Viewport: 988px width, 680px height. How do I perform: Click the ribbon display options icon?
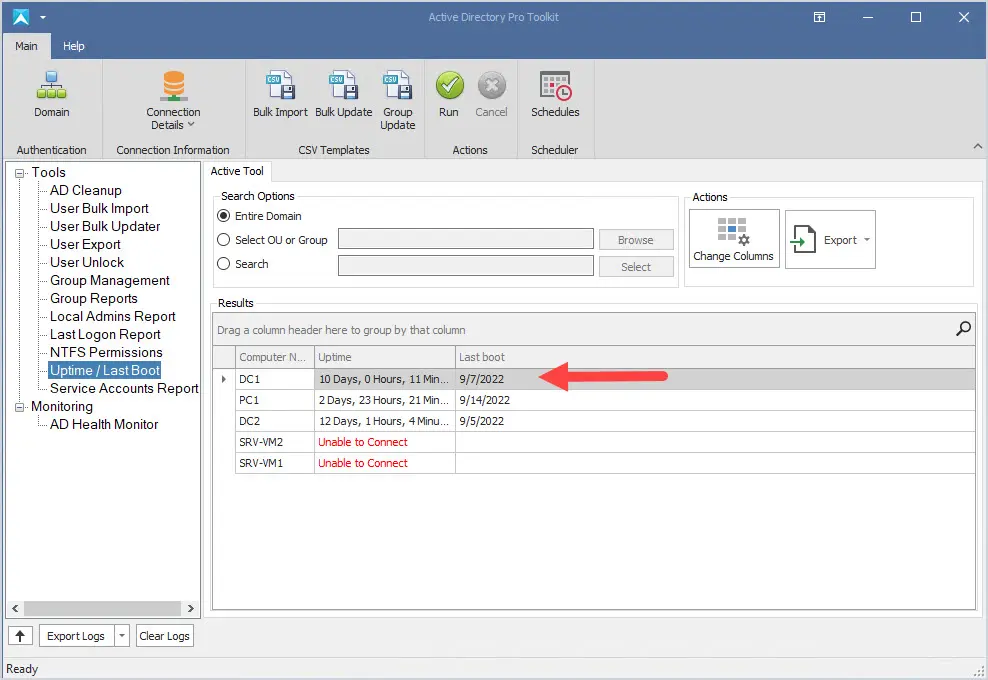click(819, 17)
